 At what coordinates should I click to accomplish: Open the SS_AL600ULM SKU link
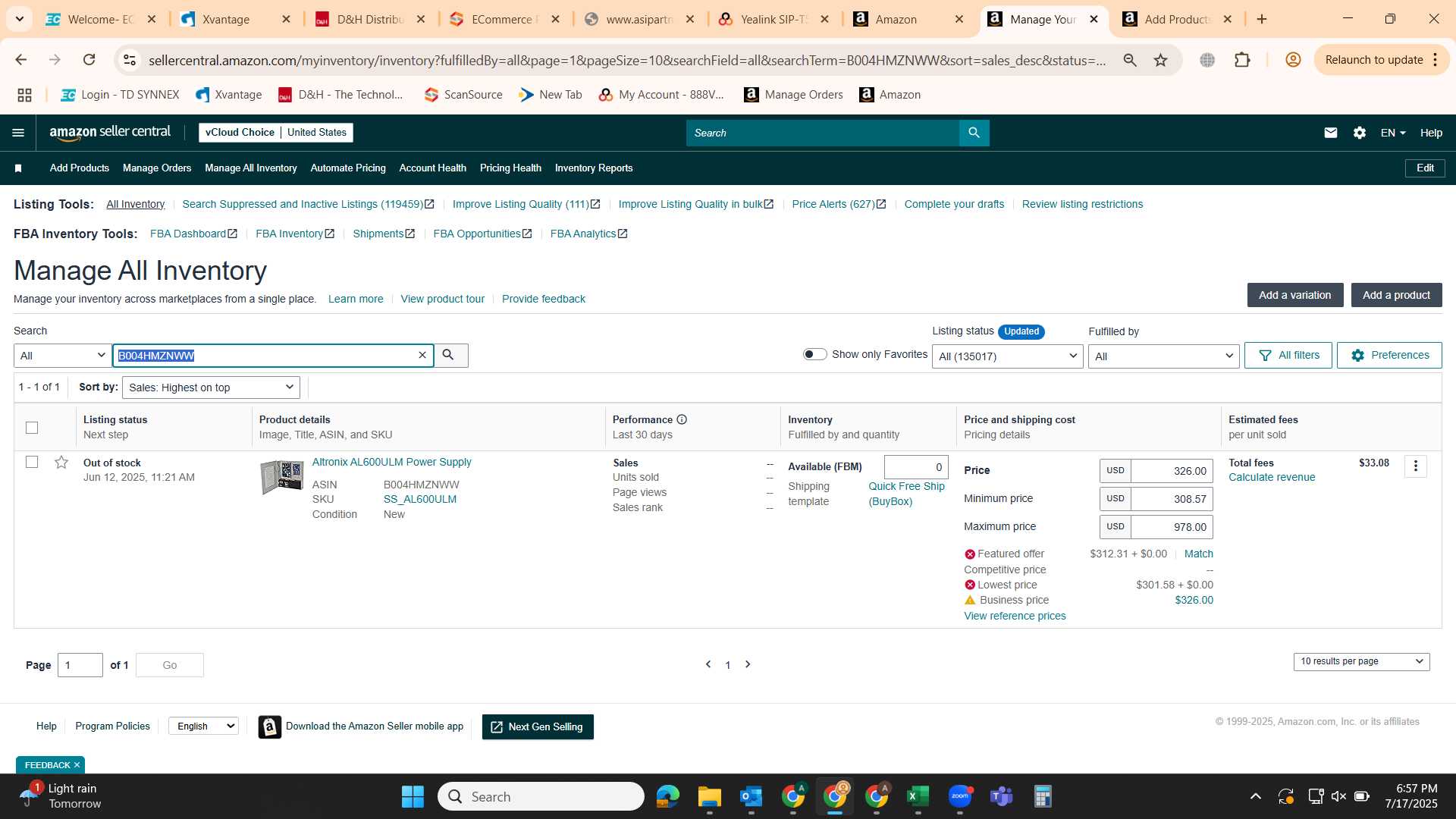click(419, 499)
